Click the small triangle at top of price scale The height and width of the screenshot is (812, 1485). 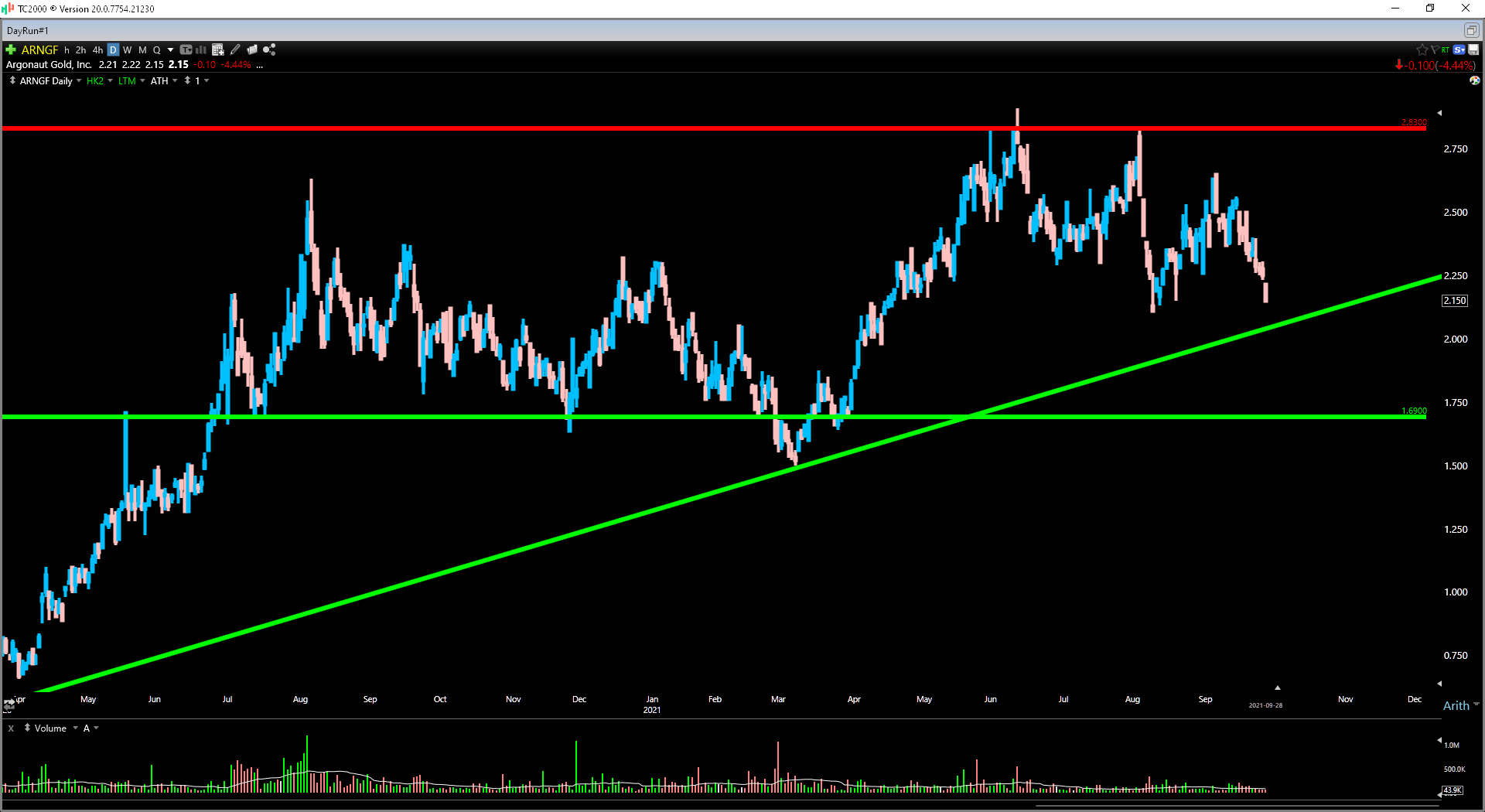tap(1439, 113)
